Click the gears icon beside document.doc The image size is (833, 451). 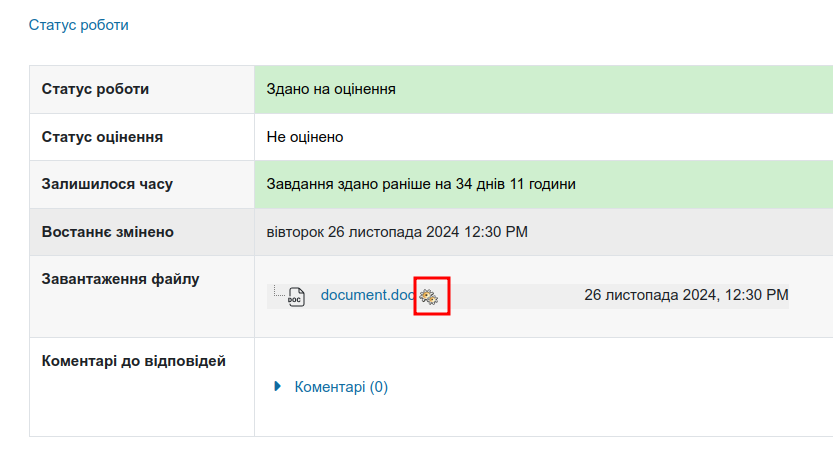(429, 296)
